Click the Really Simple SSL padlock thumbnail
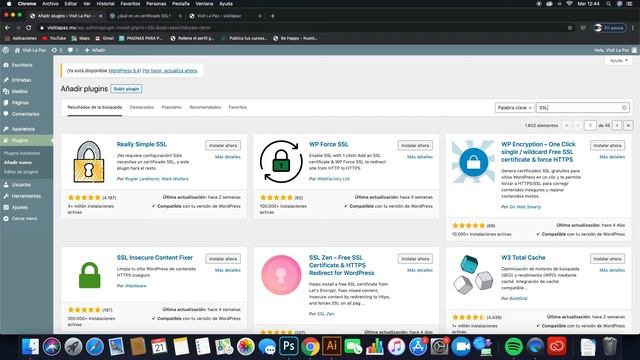 point(89,162)
